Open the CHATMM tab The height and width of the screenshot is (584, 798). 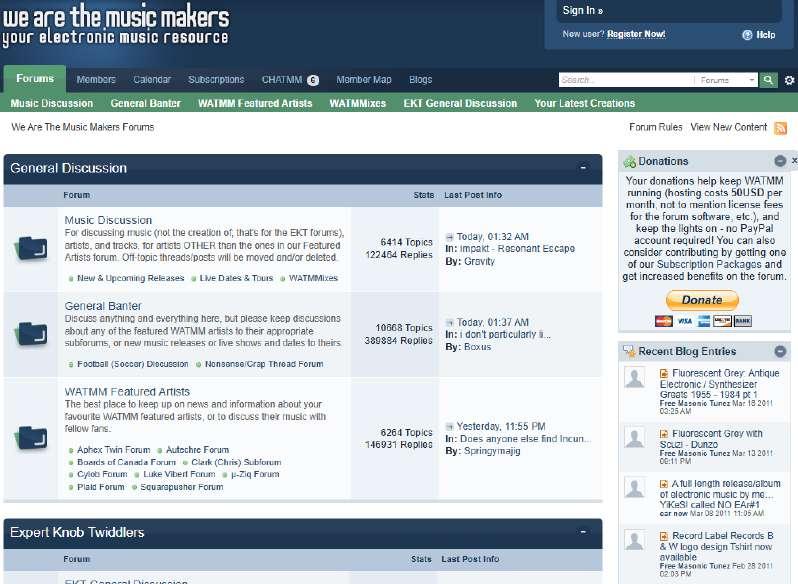[282, 80]
